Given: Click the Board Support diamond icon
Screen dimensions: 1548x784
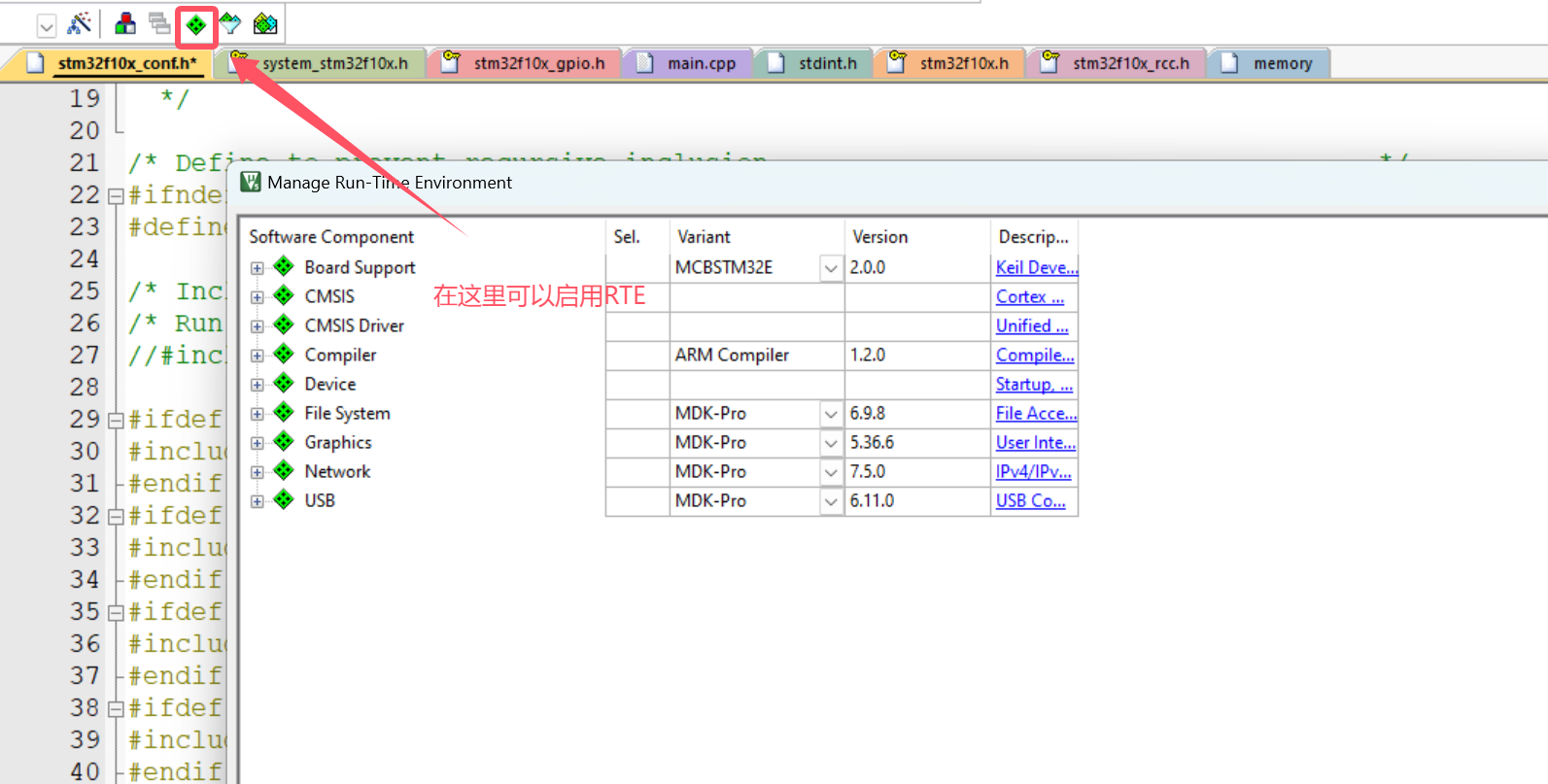Looking at the screenshot, I should 284,266.
